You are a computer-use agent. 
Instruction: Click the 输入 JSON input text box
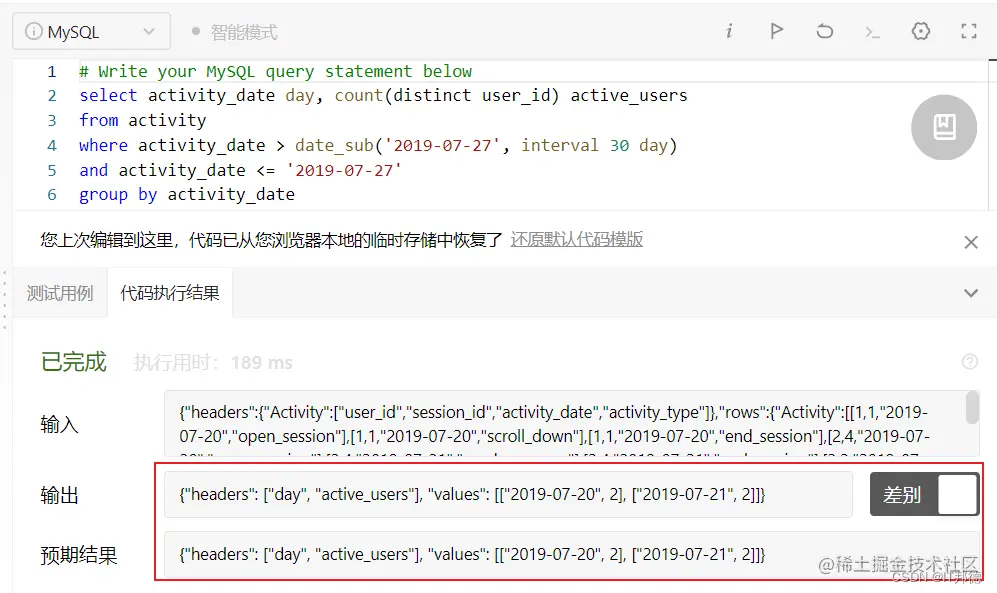(571, 423)
